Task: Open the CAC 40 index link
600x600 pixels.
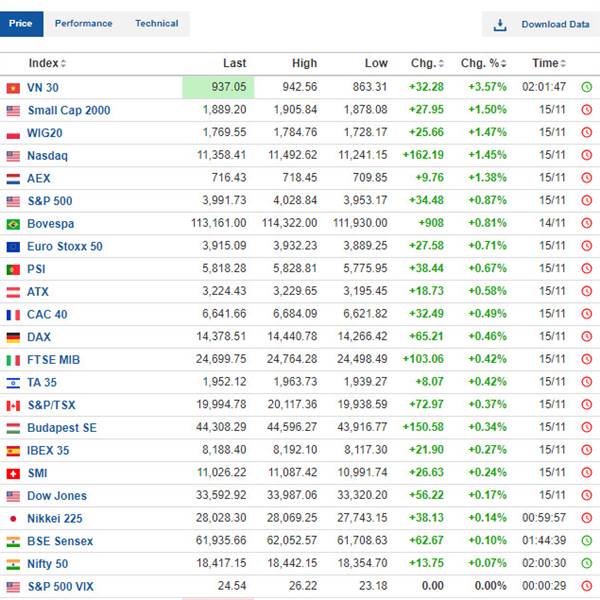Action: click(x=47, y=315)
